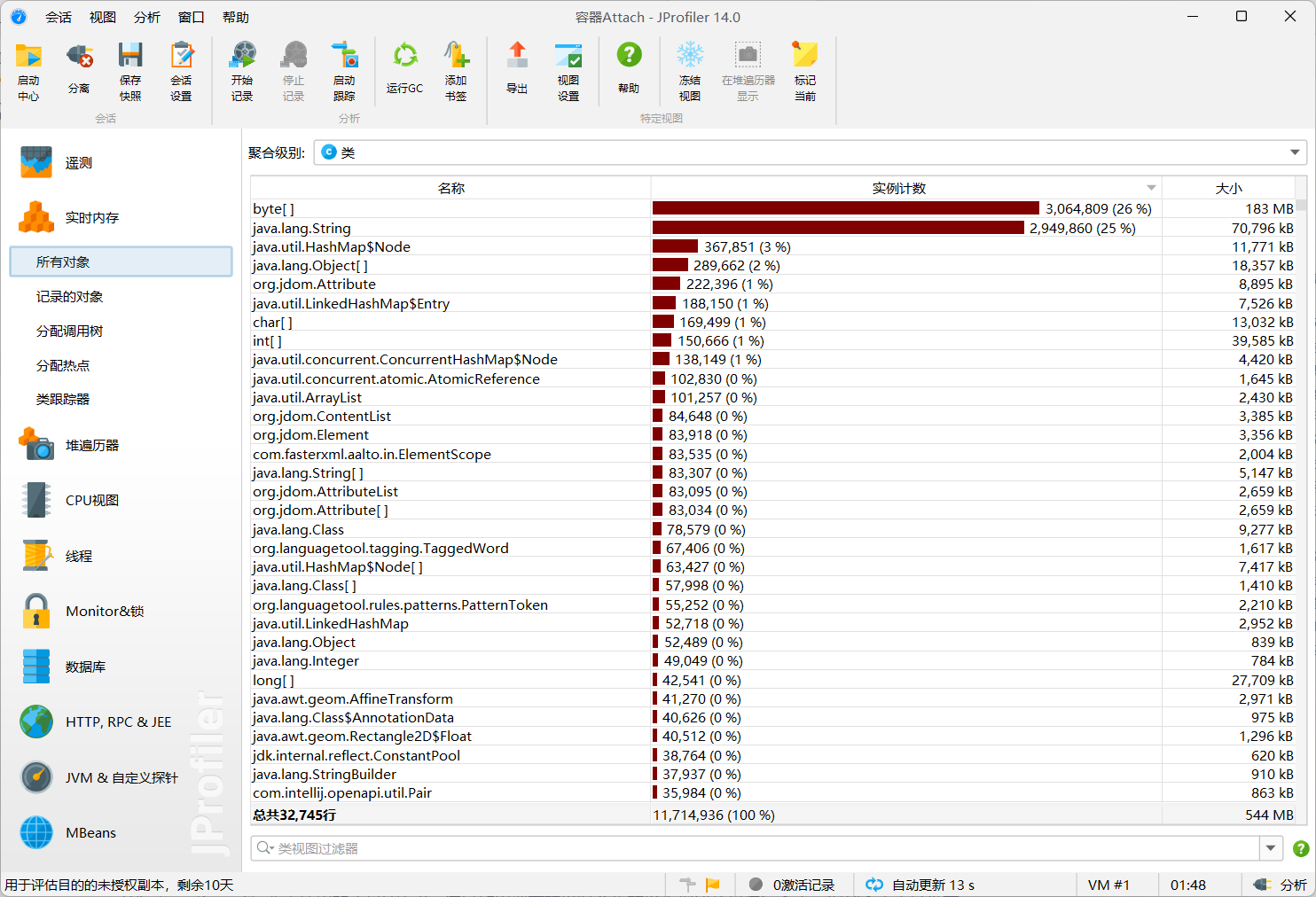Image resolution: width=1316 pixels, height=897 pixels.
Task: Sort by 实例计数 column header
Action: coord(906,188)
